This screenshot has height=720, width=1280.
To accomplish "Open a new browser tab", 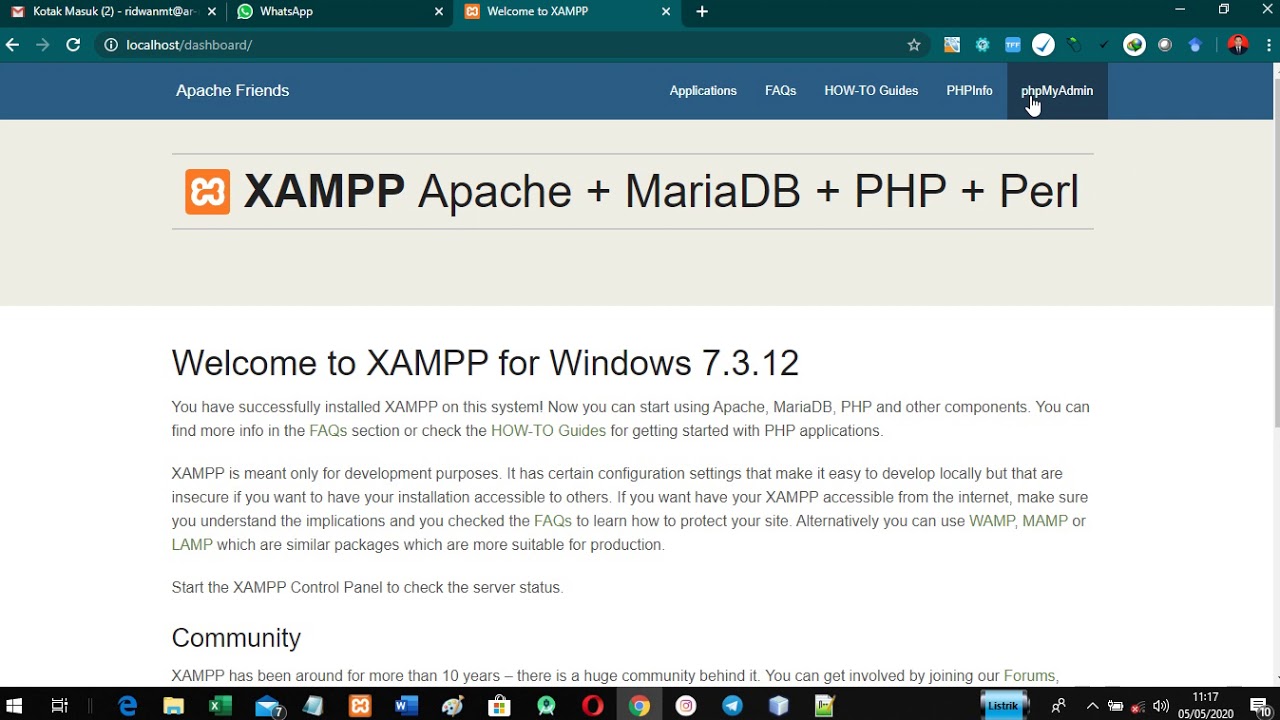I will click(702, 12).
